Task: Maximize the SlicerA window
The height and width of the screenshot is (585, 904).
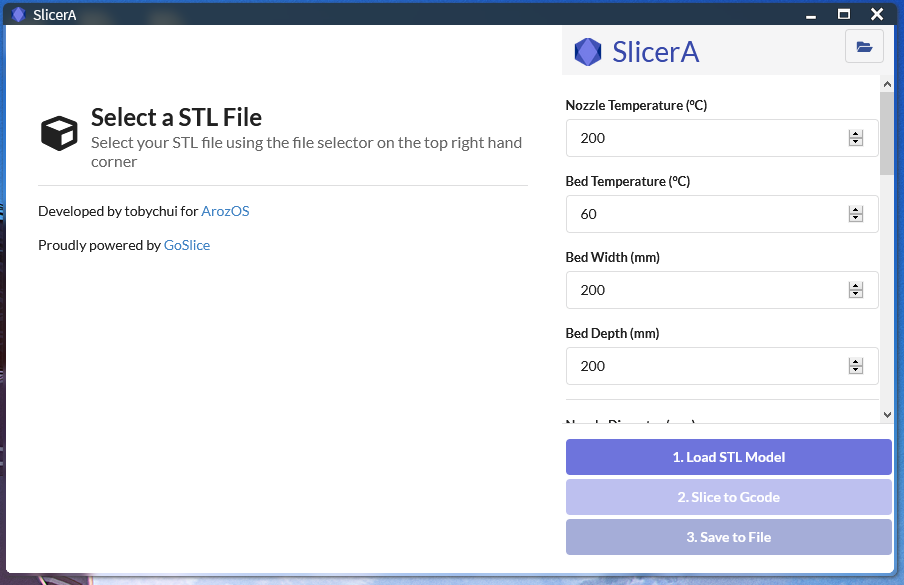Action: pyautogui.click(x=844, y=14)
